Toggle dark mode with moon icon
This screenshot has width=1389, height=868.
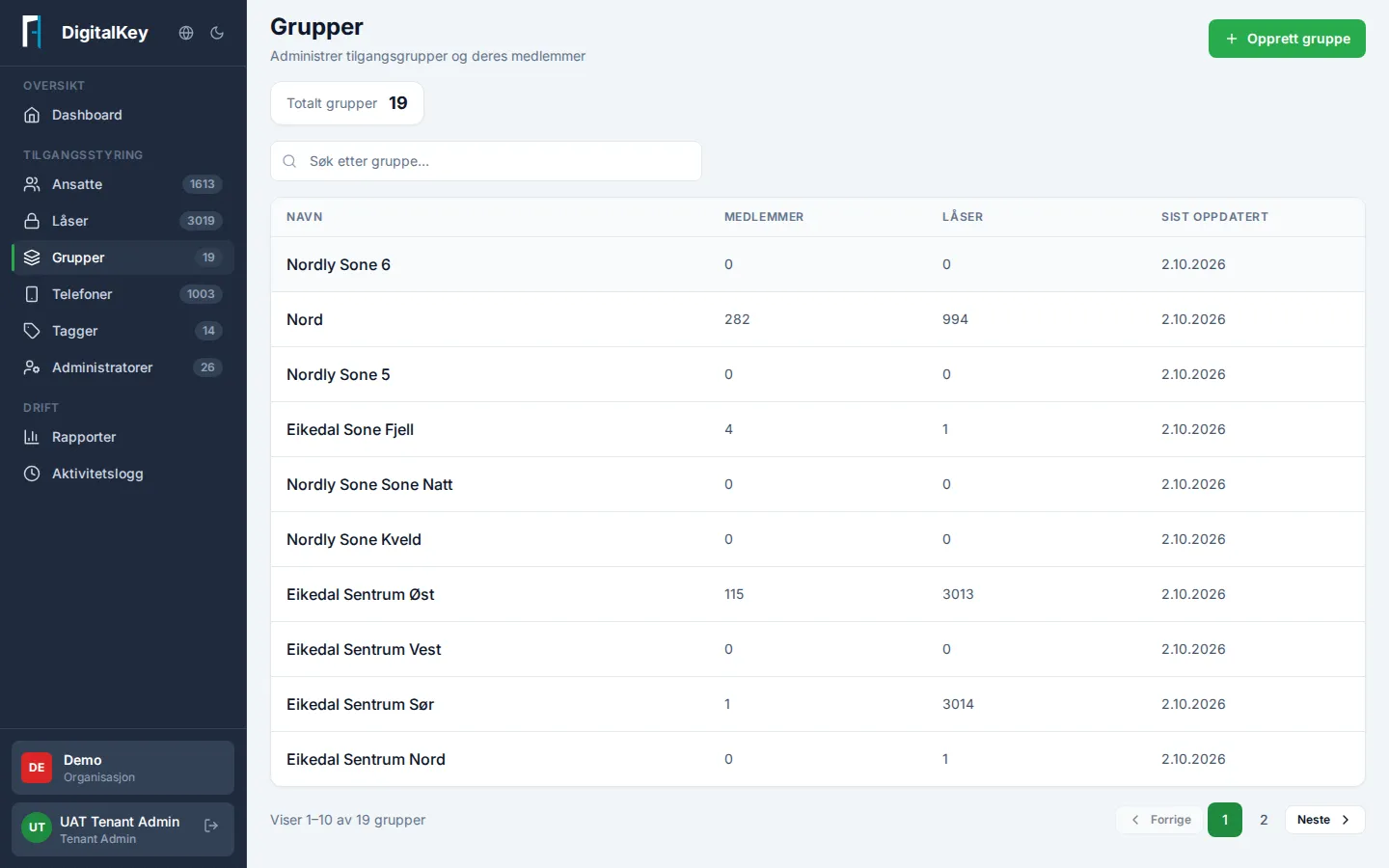217,33
